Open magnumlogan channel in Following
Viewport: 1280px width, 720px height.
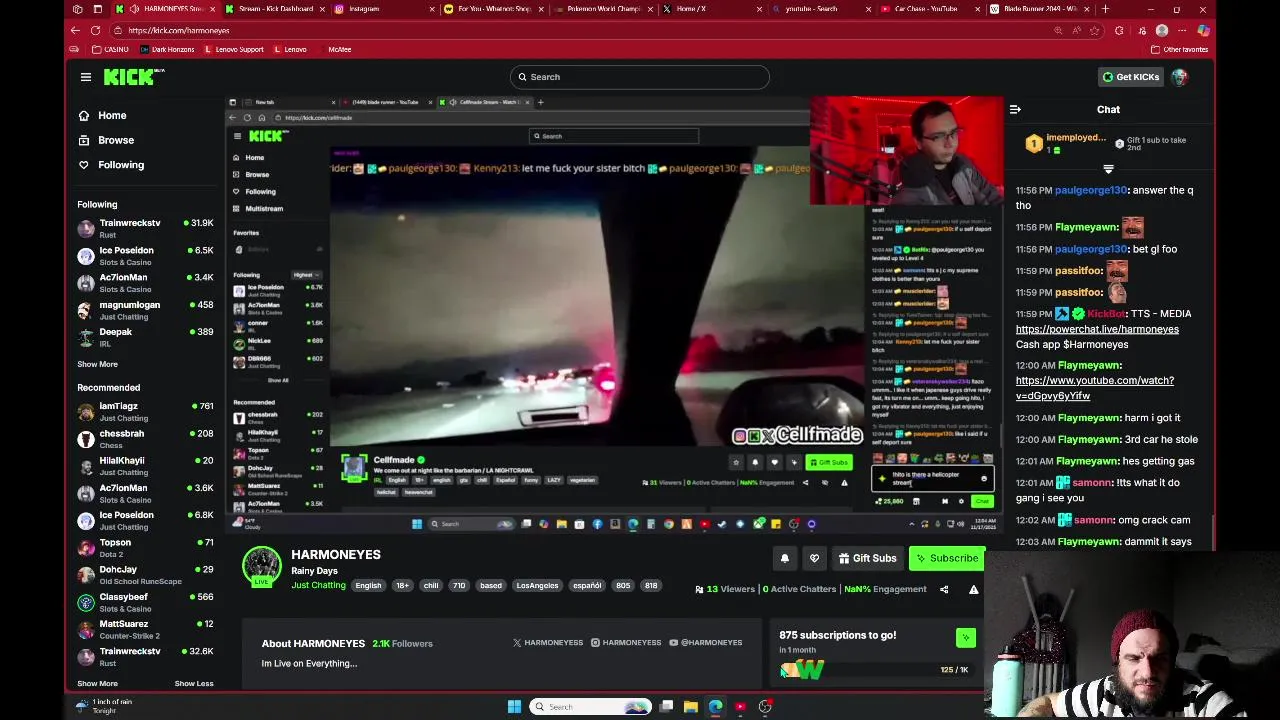click(x=145, y=310)
